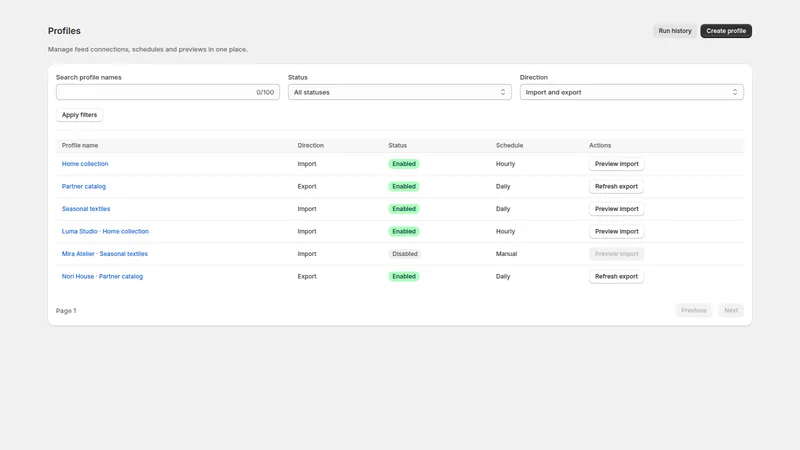This screenshot has width=800, height=450.
Task: Click Enabled badge in Home collection row
Action: tap(404, 164)
